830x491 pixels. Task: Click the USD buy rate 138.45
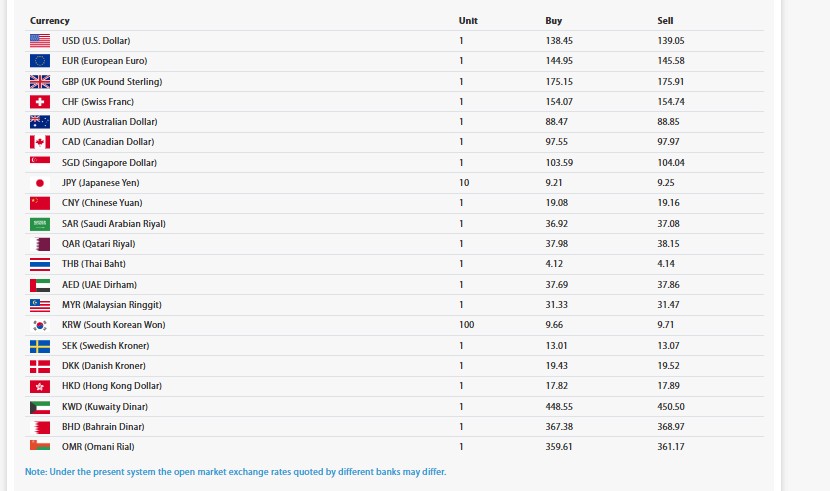(559, 41)
